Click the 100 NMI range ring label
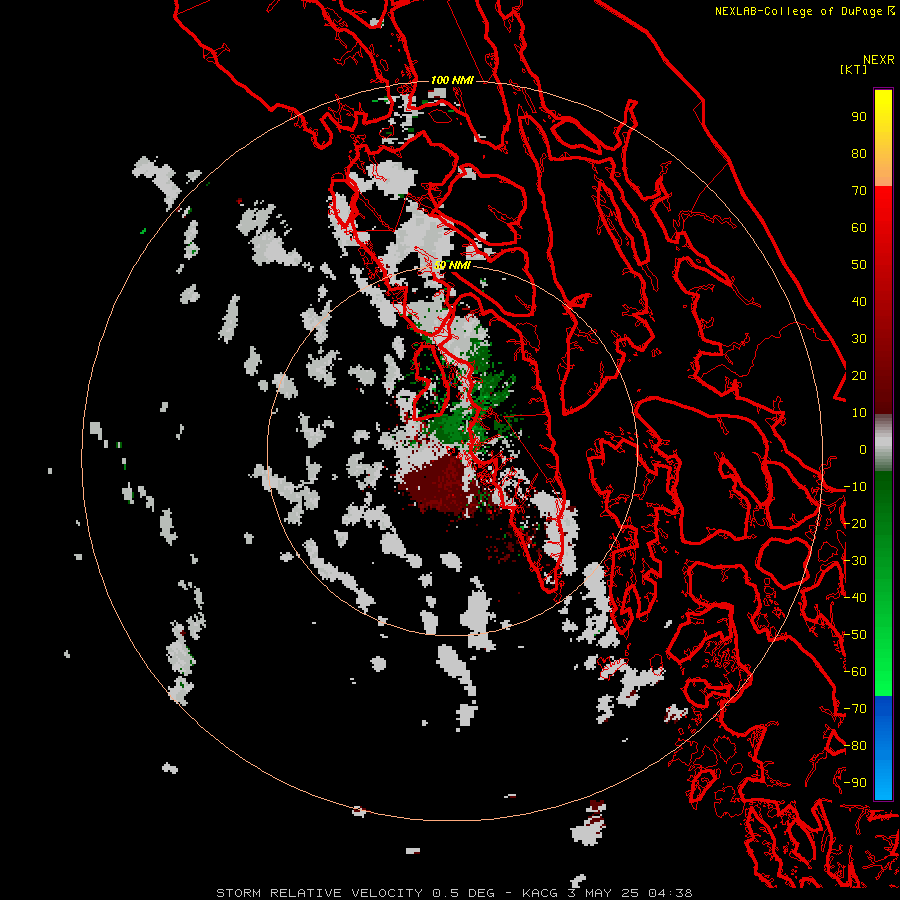900x900 pixels. 452,80
